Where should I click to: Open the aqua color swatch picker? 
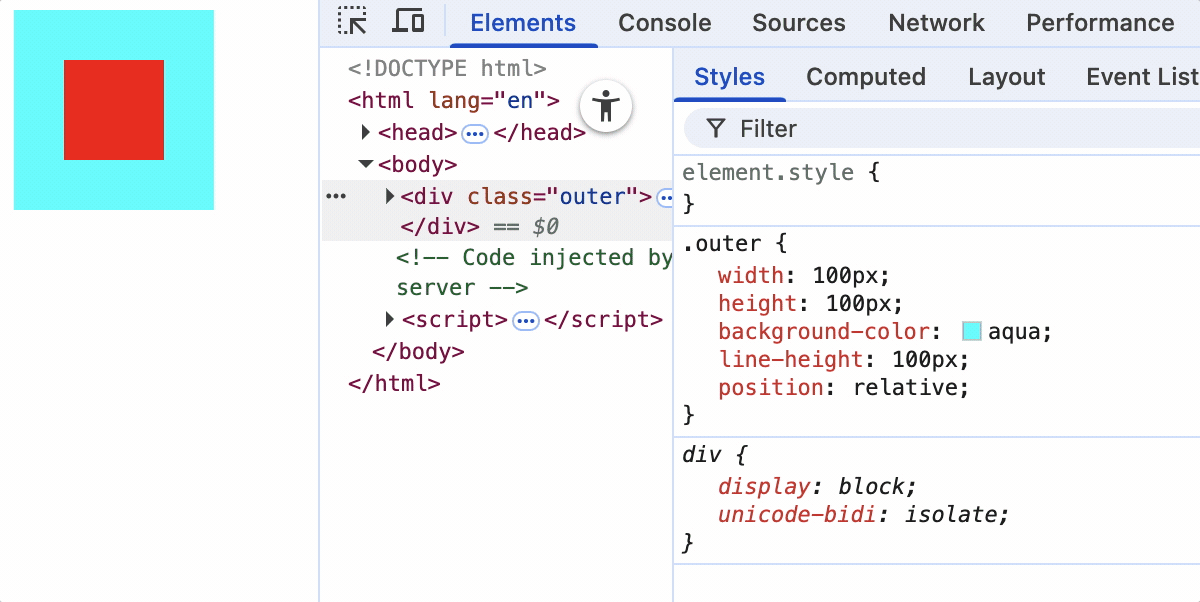(x=972, y=332)
